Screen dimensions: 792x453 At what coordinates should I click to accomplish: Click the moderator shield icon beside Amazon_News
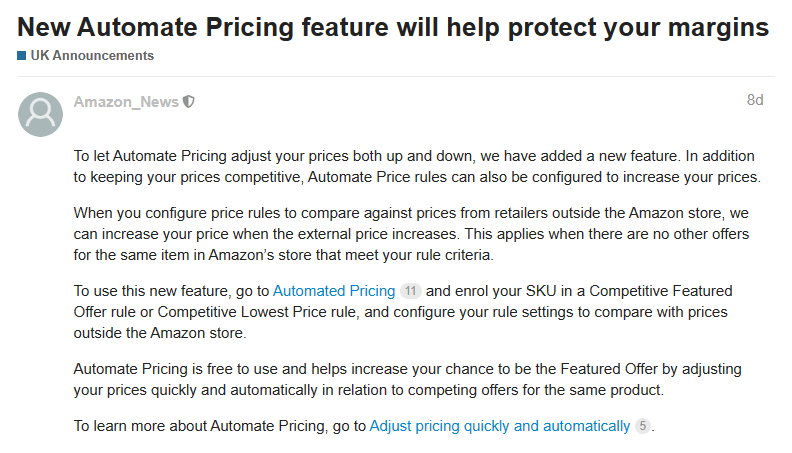(x=189, y=102)
